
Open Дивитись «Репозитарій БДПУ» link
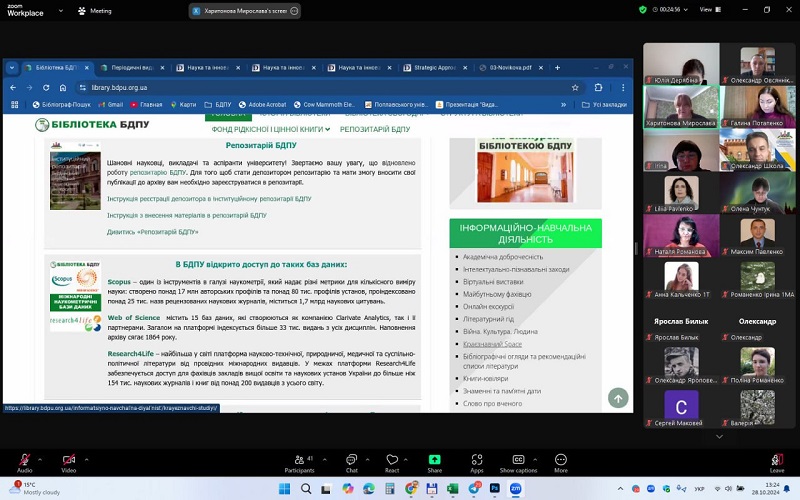click(153, 232)
